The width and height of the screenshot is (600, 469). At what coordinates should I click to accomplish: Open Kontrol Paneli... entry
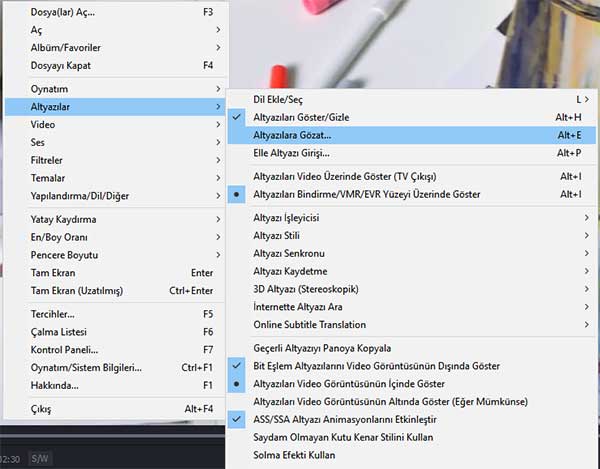pyautogui.click(x=115, y=350)
